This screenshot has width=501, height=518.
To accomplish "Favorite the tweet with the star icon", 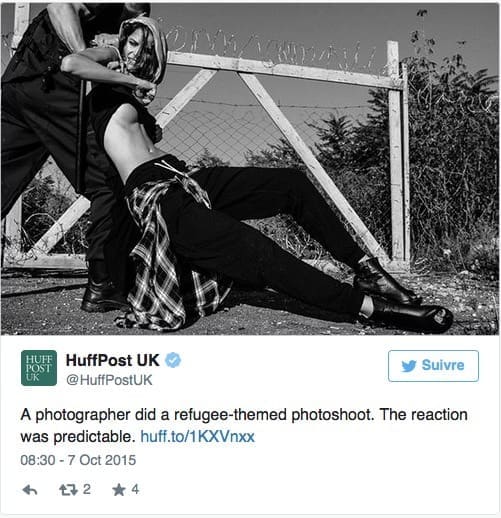I will pyautogui.click(x=119, y=490).
